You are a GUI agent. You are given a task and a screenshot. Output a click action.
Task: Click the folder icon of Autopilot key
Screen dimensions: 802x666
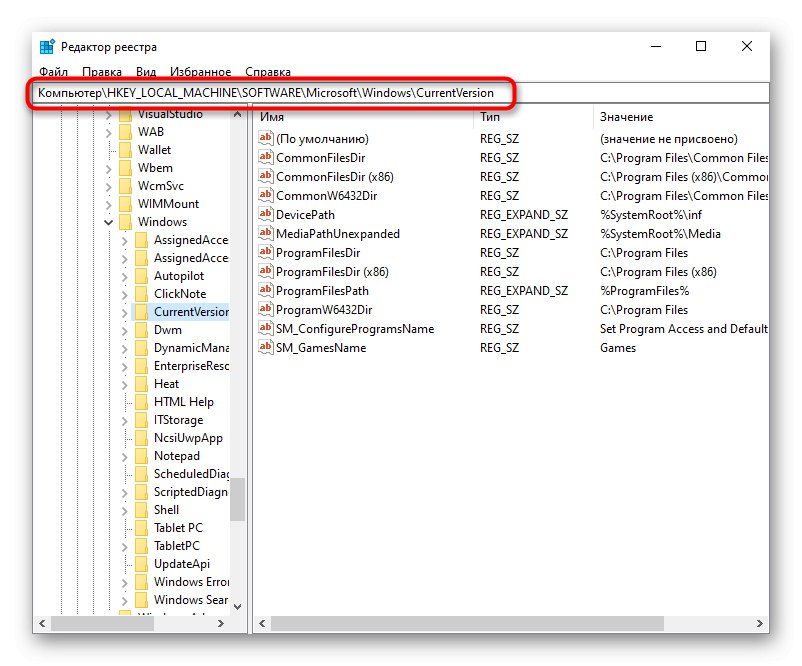(141, 276)
